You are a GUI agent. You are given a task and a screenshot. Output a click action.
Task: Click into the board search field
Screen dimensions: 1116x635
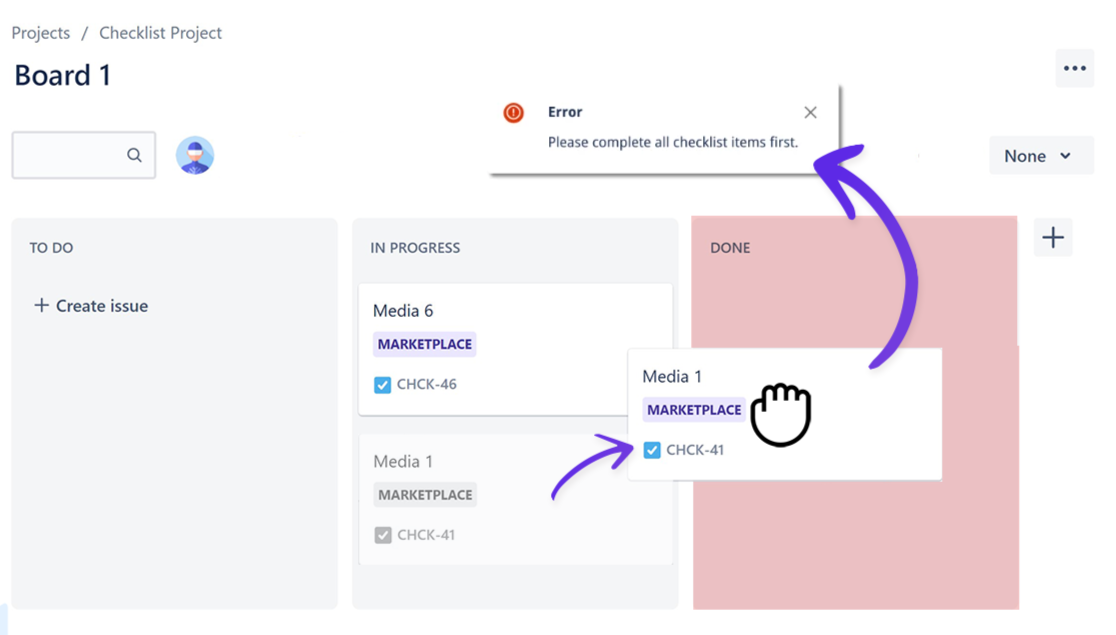click(x=70, y=155)
